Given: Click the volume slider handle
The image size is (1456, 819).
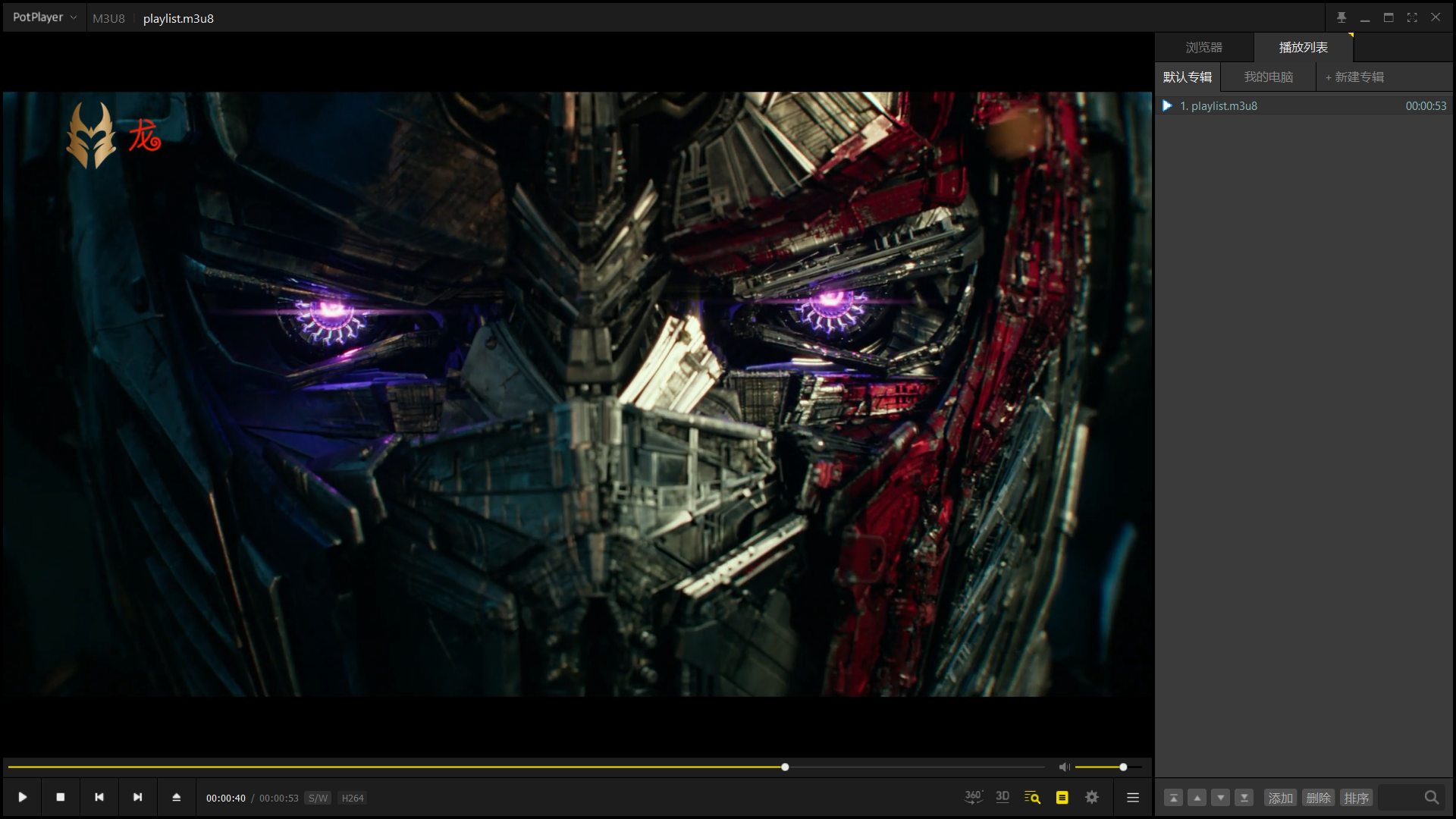Looking at the screenshot, I should (1123, 767).
